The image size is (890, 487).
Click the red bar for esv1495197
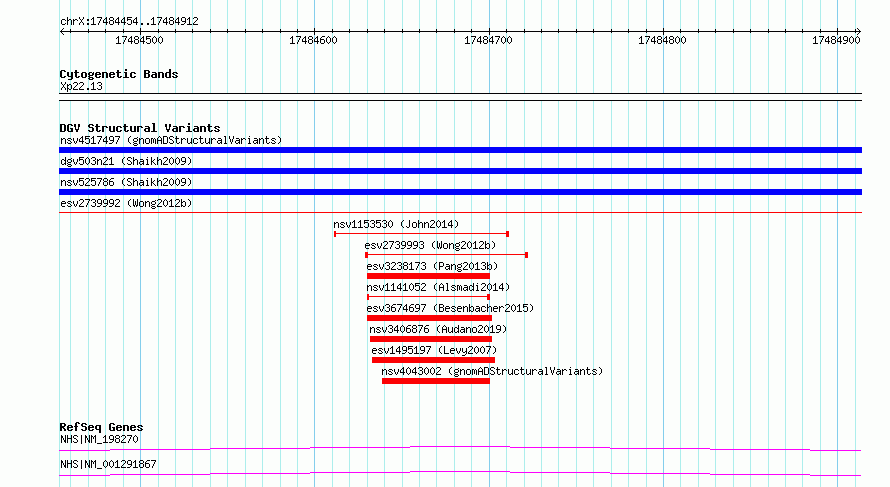[x=433, y=360]
